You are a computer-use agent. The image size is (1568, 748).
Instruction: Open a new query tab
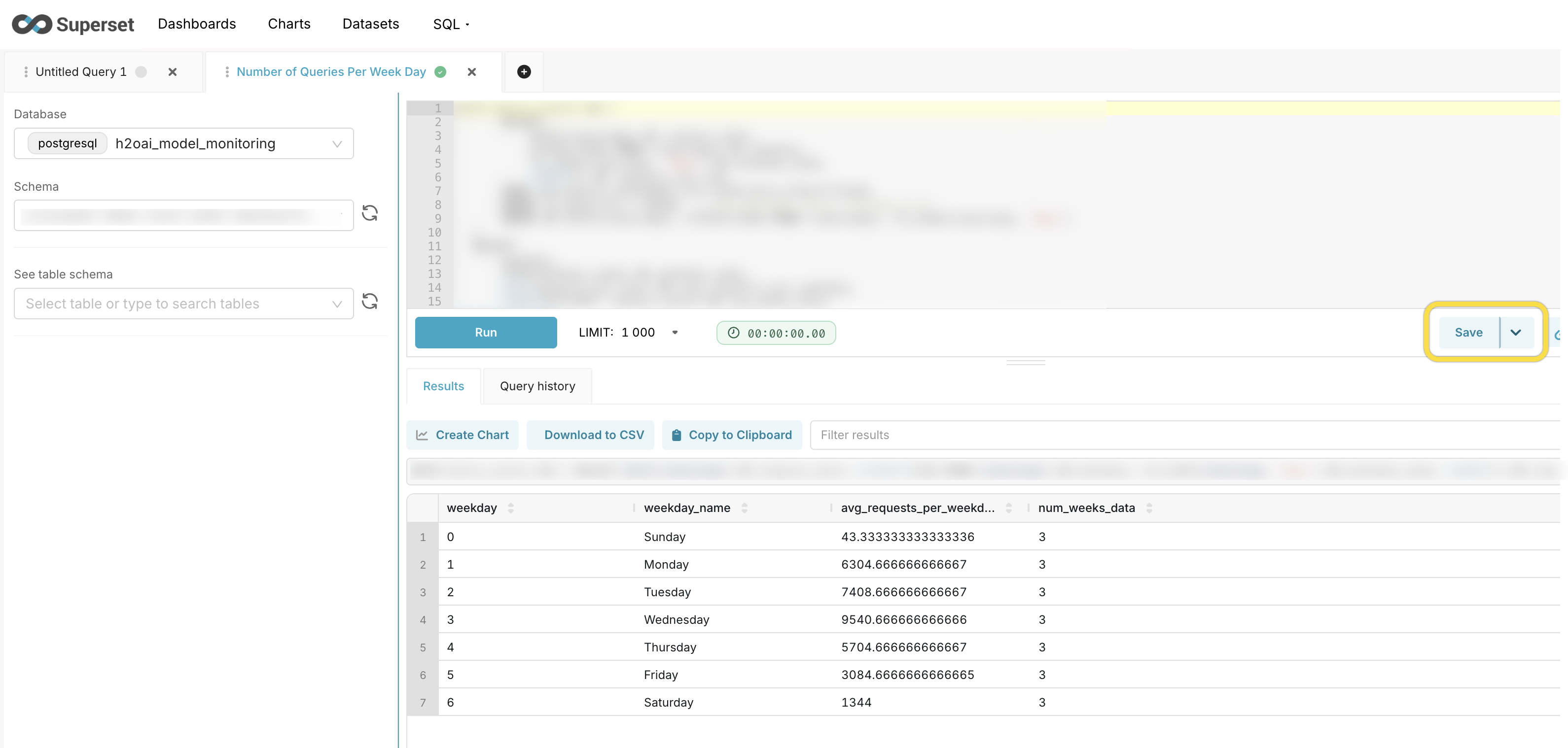(524, 72)
